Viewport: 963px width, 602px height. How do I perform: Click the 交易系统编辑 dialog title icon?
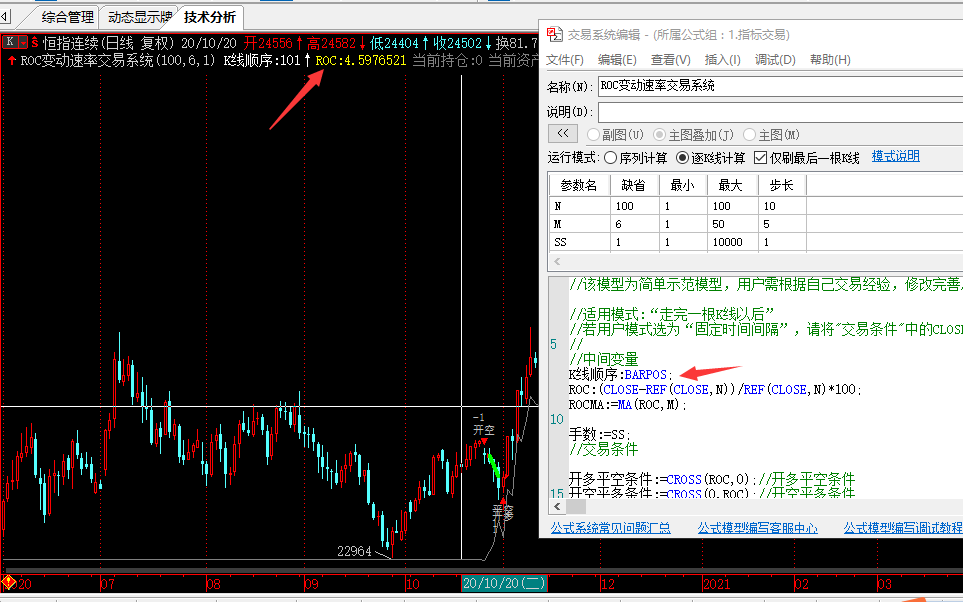[x=555, y=34]
